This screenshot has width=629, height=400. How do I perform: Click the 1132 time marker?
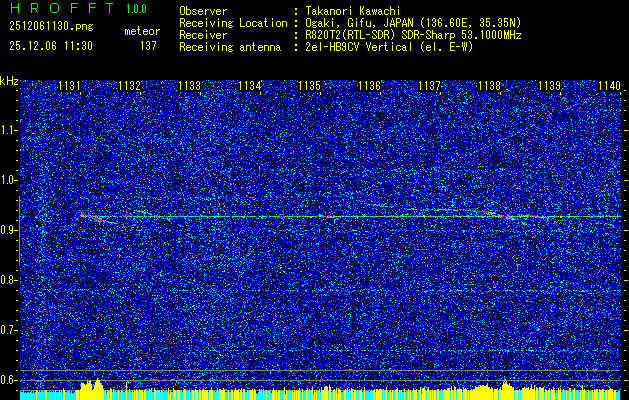click(130, 85)
